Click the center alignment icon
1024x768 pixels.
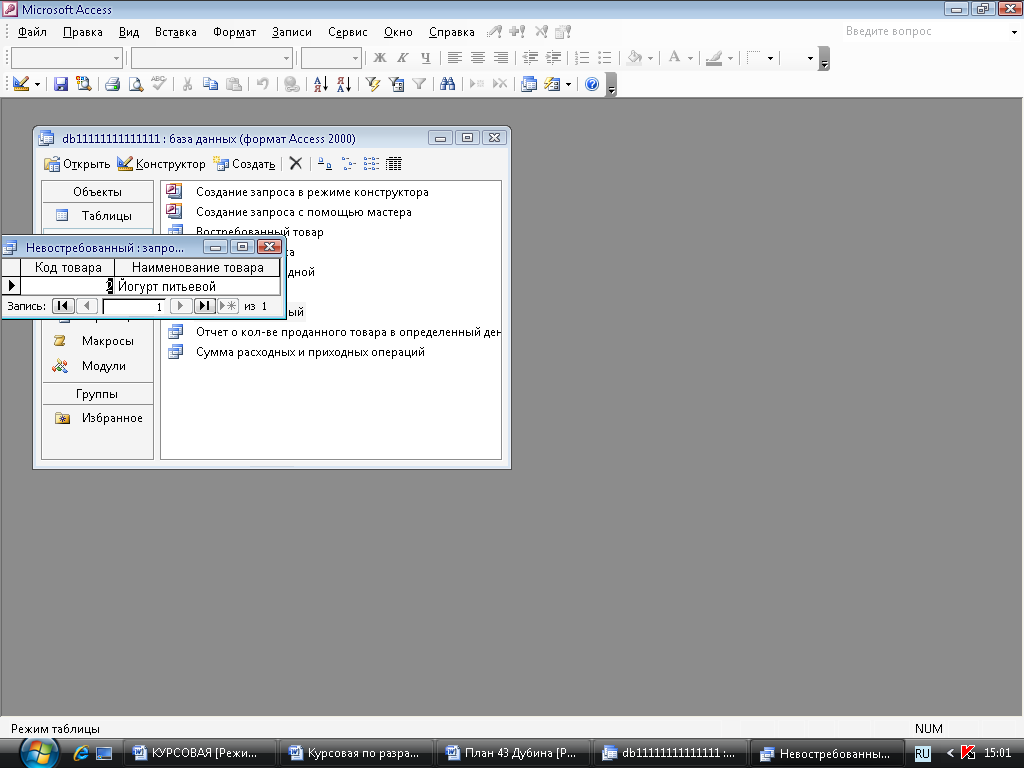(477, 58)
